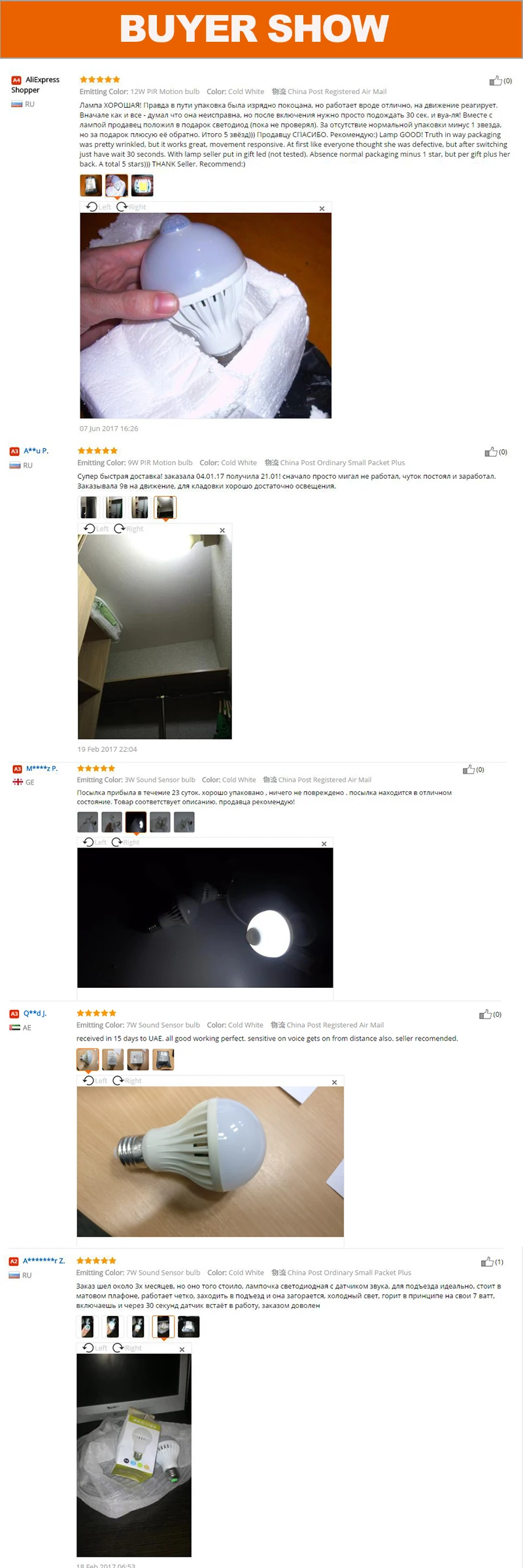Open reviewer name Q**d J.

35,1013
